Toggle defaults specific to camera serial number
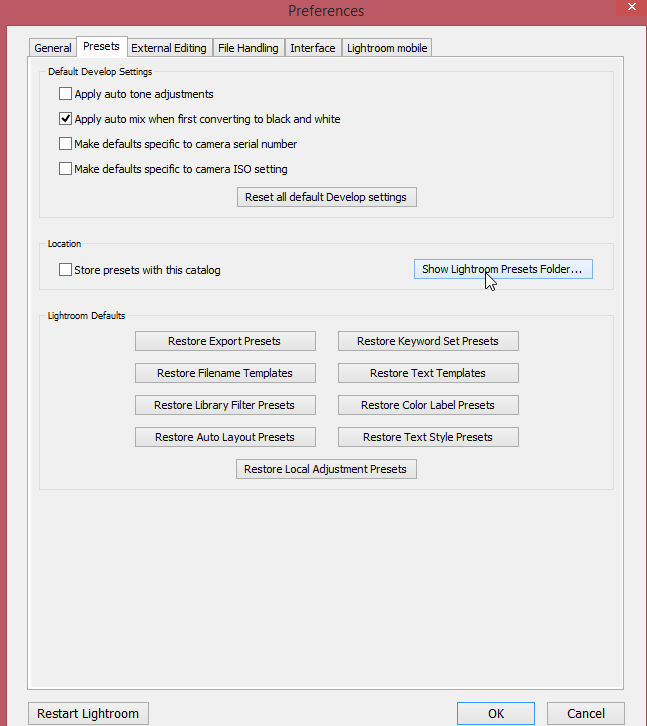Screen dimensions: 647x726 click(x=66, y=144)
